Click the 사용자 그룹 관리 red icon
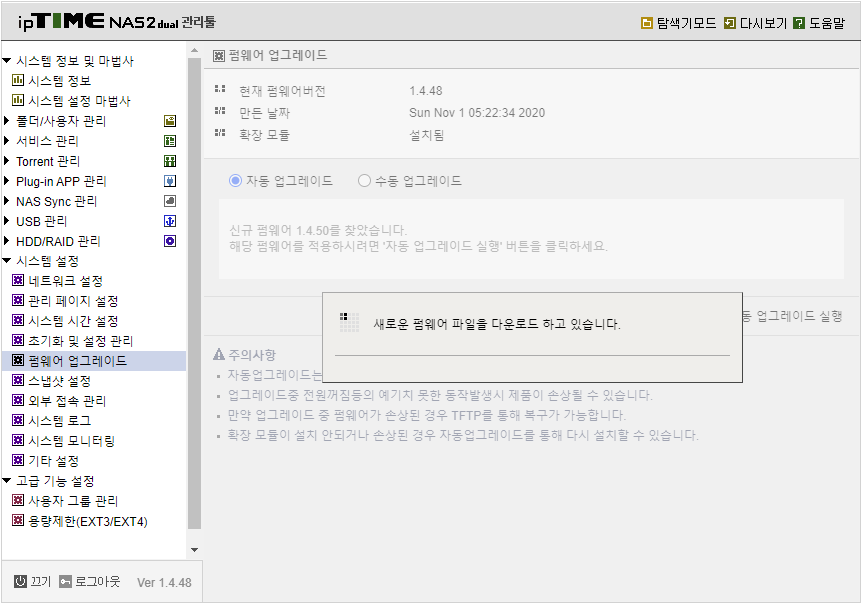 (18, 500)
